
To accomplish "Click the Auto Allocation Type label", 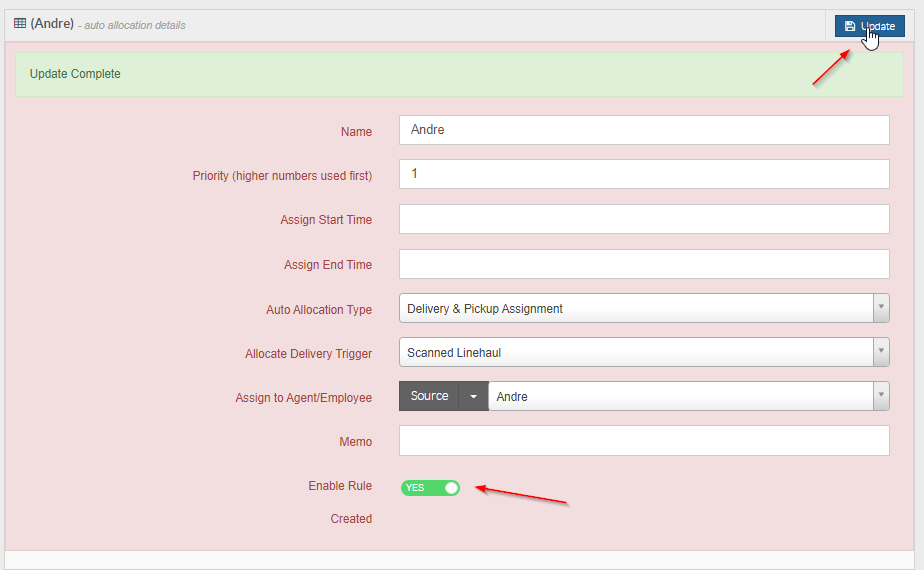I will coord(319,309).
